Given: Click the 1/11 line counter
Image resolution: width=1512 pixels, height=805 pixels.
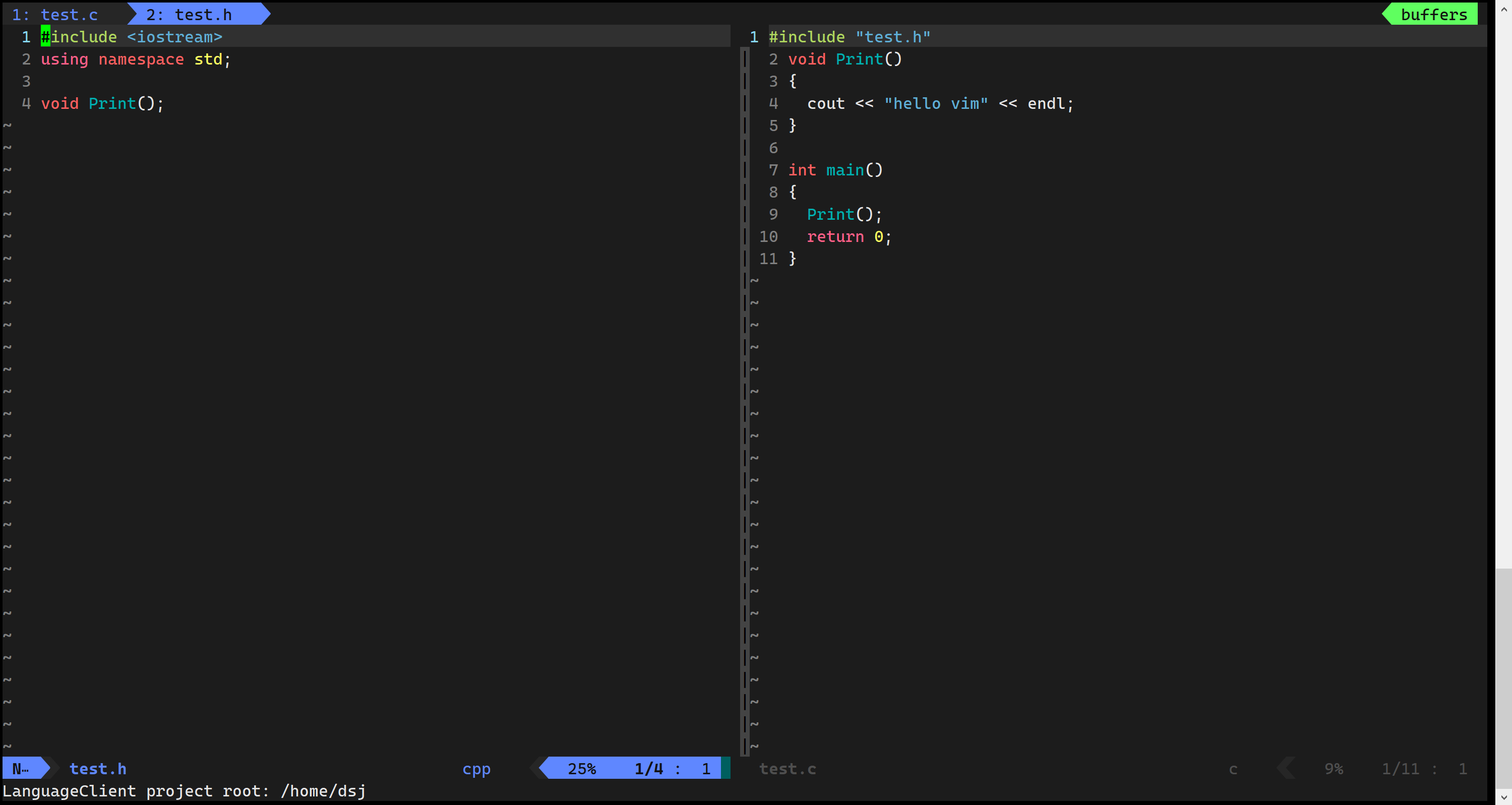Looking at the screenshot, I should click(1401, 769).
